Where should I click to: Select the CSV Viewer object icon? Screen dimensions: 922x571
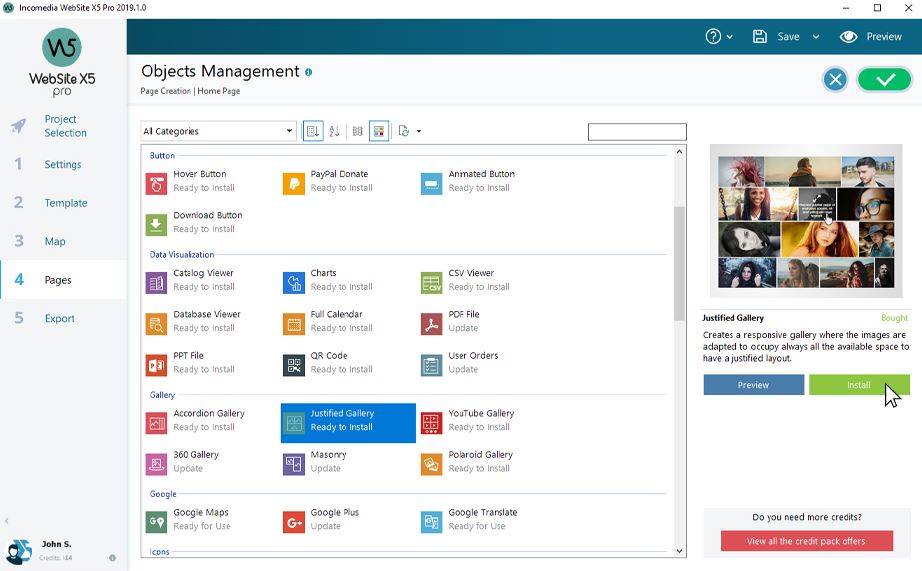click(431, 283)
